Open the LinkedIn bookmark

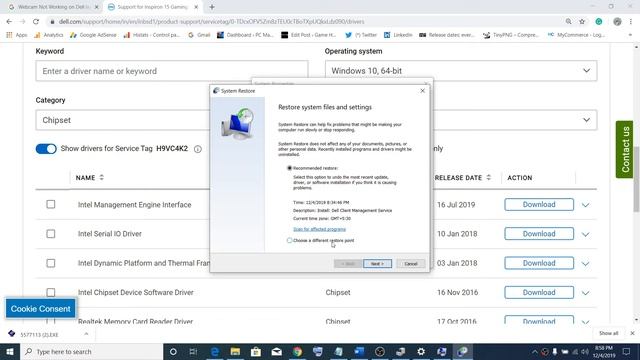398,35
